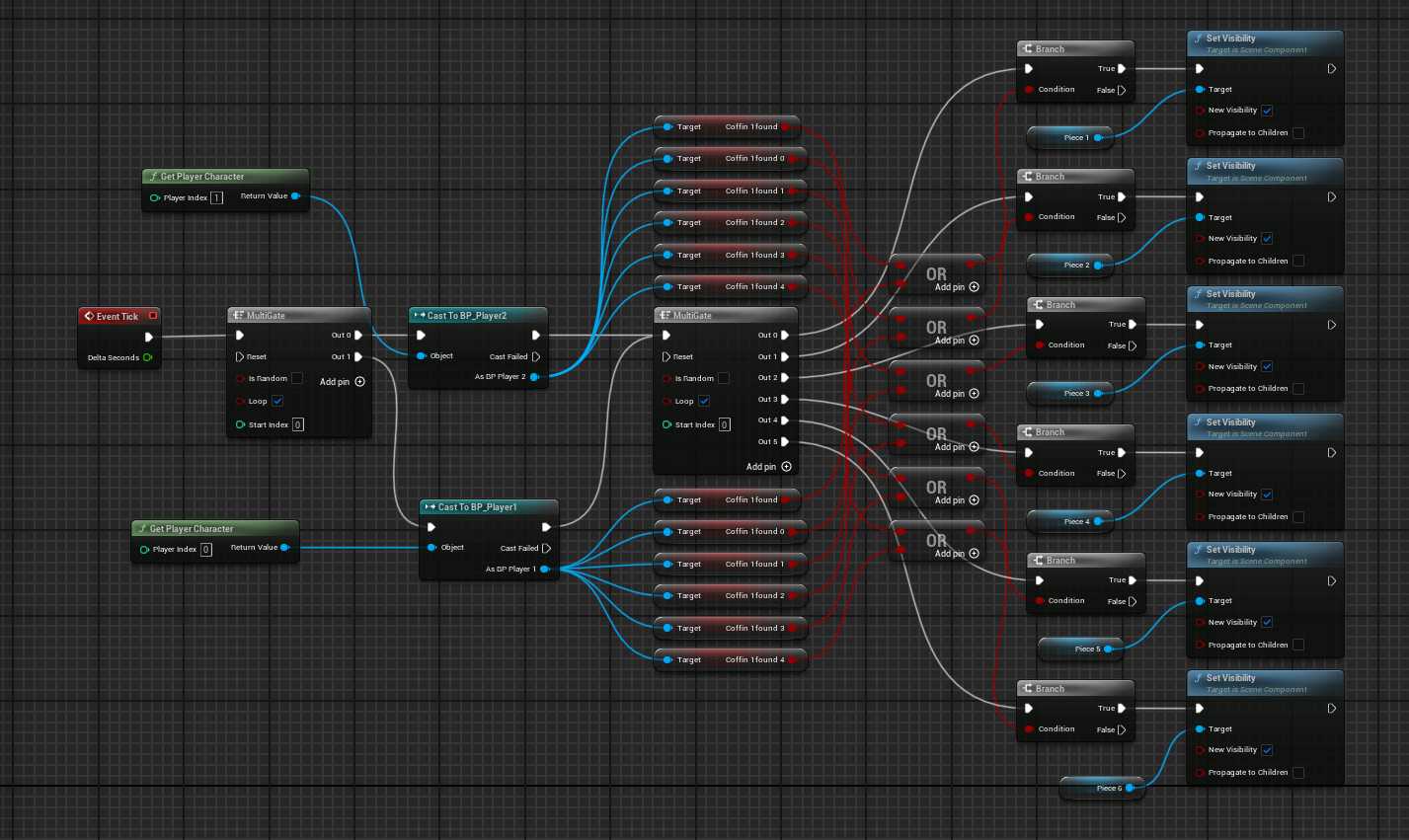
Task: Check Propagate to Children on Piece 2's Set Visibility
Action: tap(1298, 261)
